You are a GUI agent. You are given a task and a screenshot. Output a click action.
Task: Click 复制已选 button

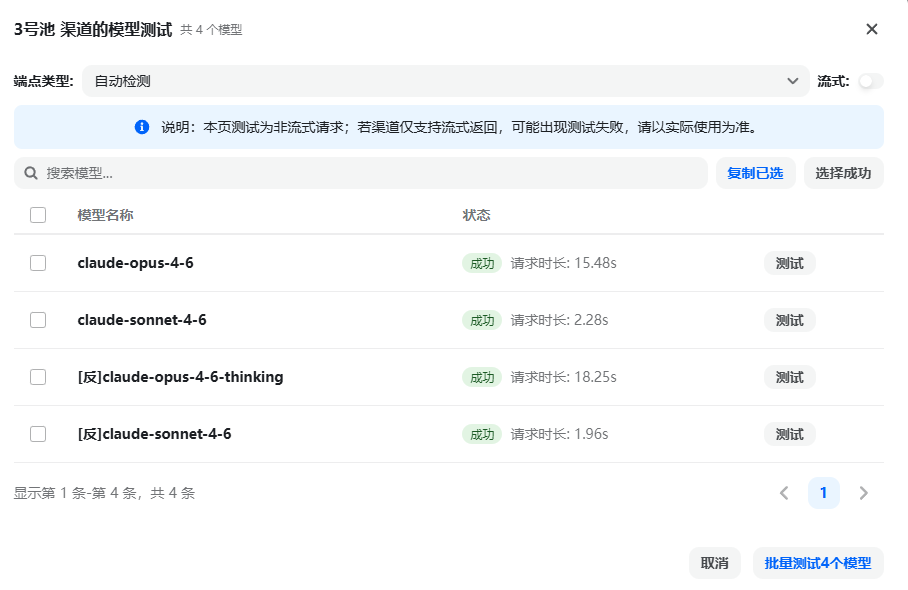[755, 173]
